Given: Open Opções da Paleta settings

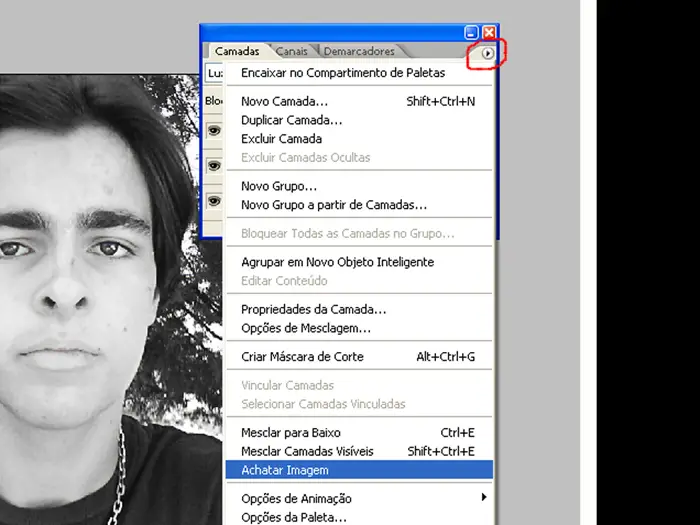Looking at the screenshot, I should [x=294, y=517].
